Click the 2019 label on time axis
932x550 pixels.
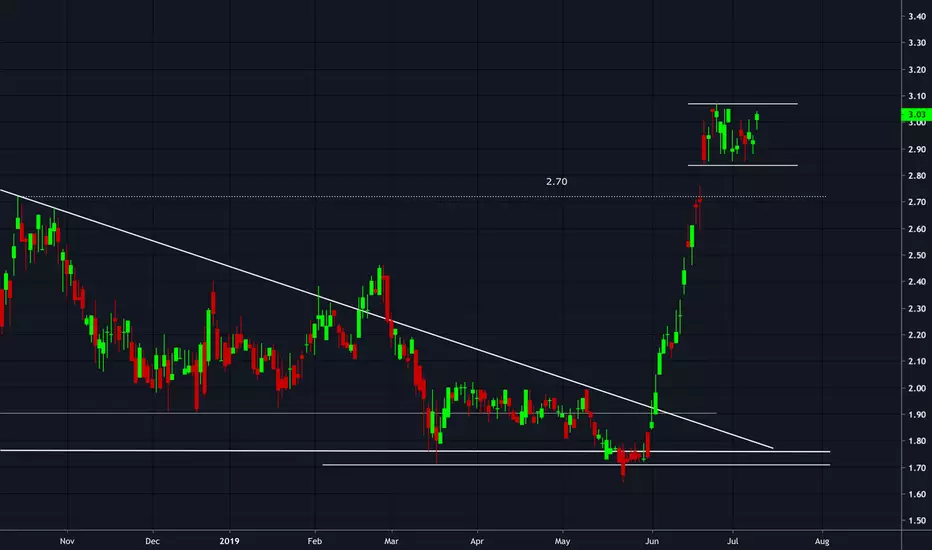click(229, 541)
